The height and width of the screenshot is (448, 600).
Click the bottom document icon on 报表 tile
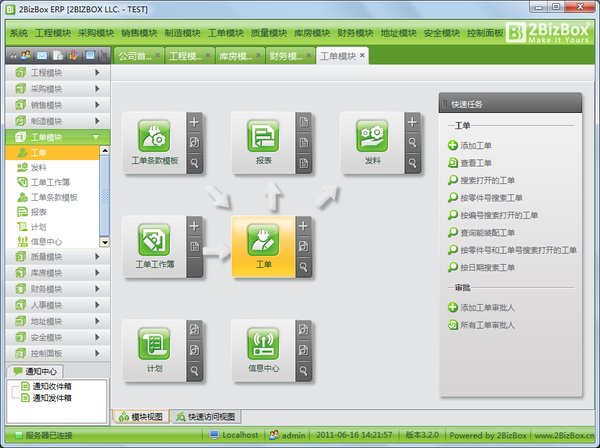303,163
